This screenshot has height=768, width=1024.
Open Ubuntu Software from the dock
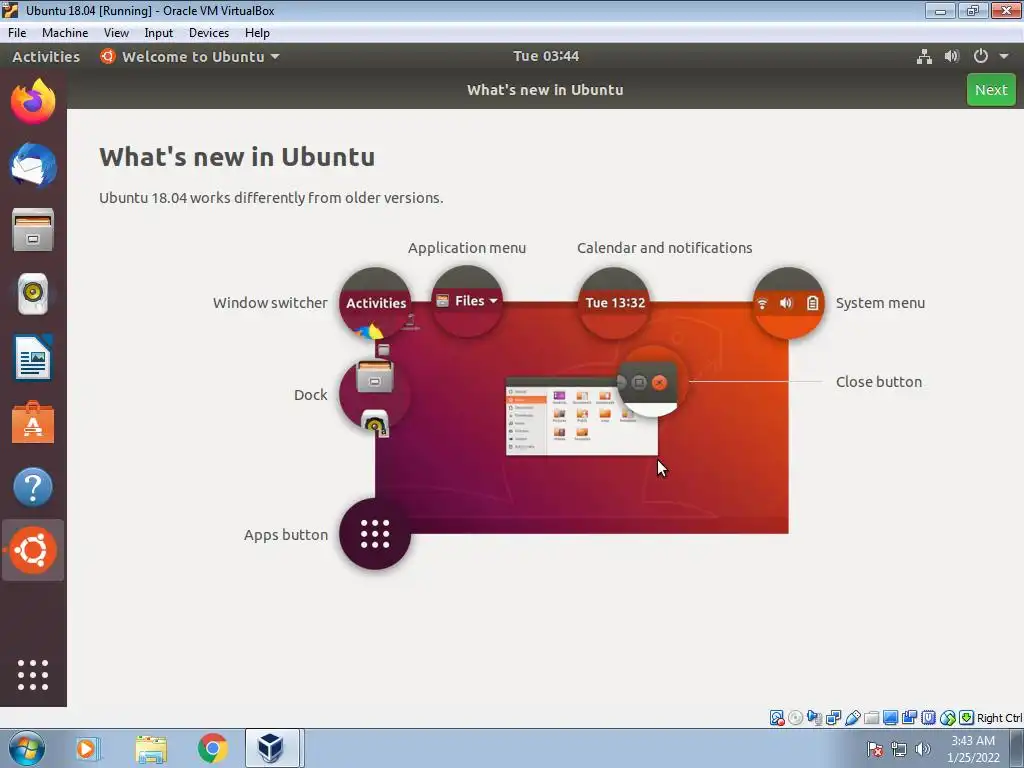(x=33, y=422)
